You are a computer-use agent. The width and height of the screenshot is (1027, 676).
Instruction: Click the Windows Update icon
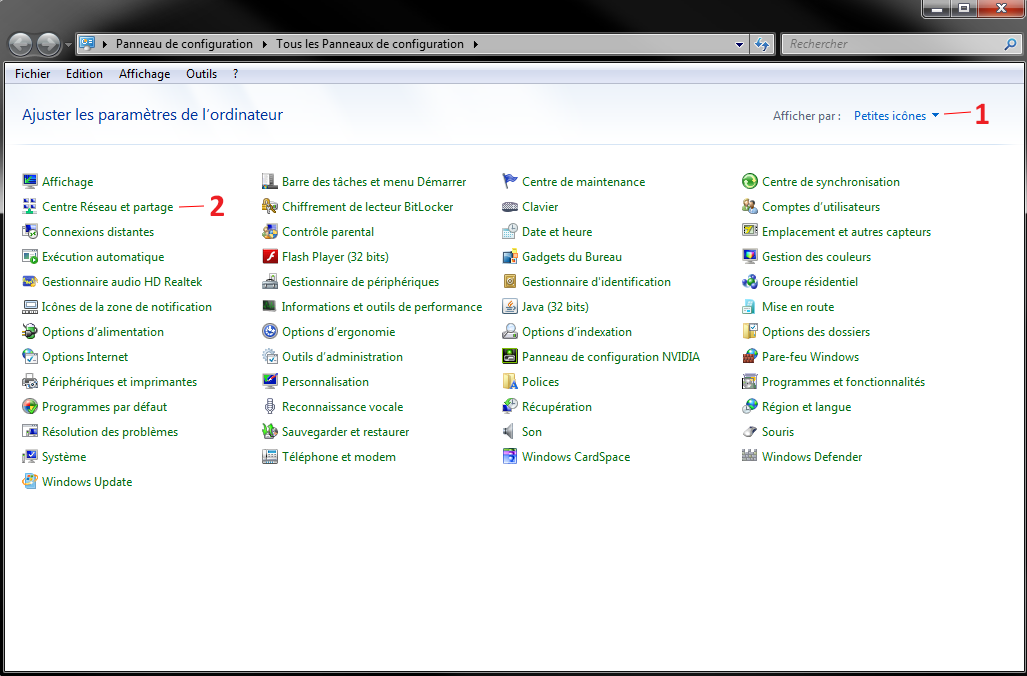[x=29, y=481]
